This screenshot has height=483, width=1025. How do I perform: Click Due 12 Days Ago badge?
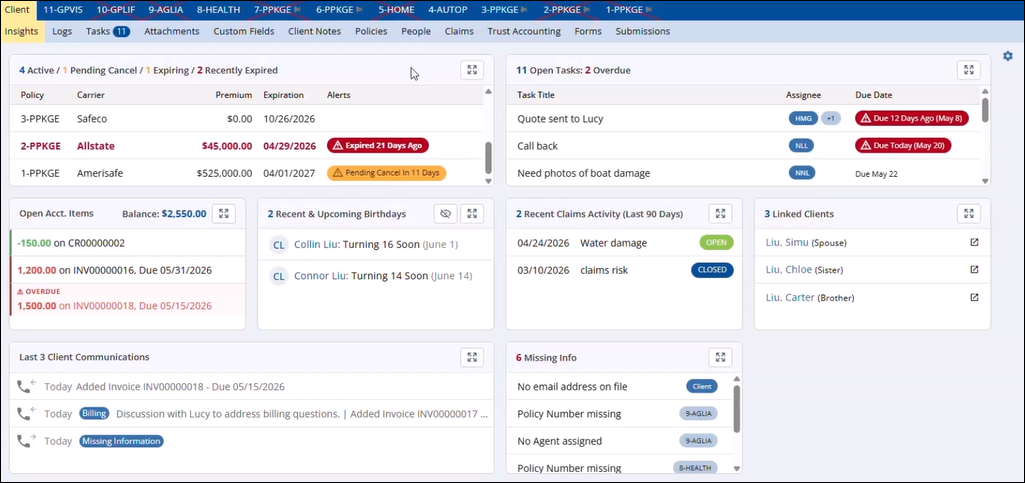(x=912, y=118)
